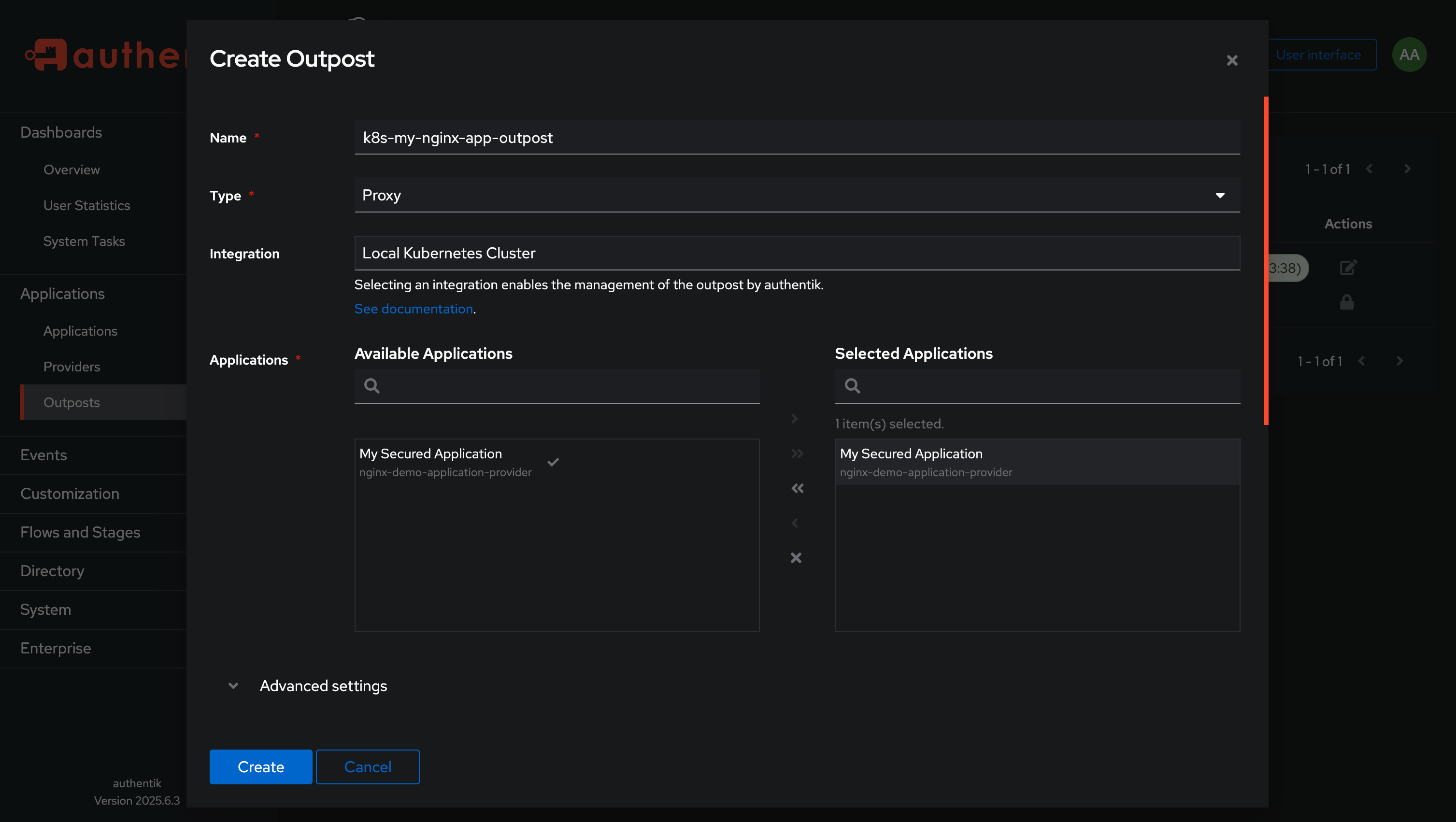
Task: Open Applications sub-item in sidebar
Action: (x=80, y=331)
